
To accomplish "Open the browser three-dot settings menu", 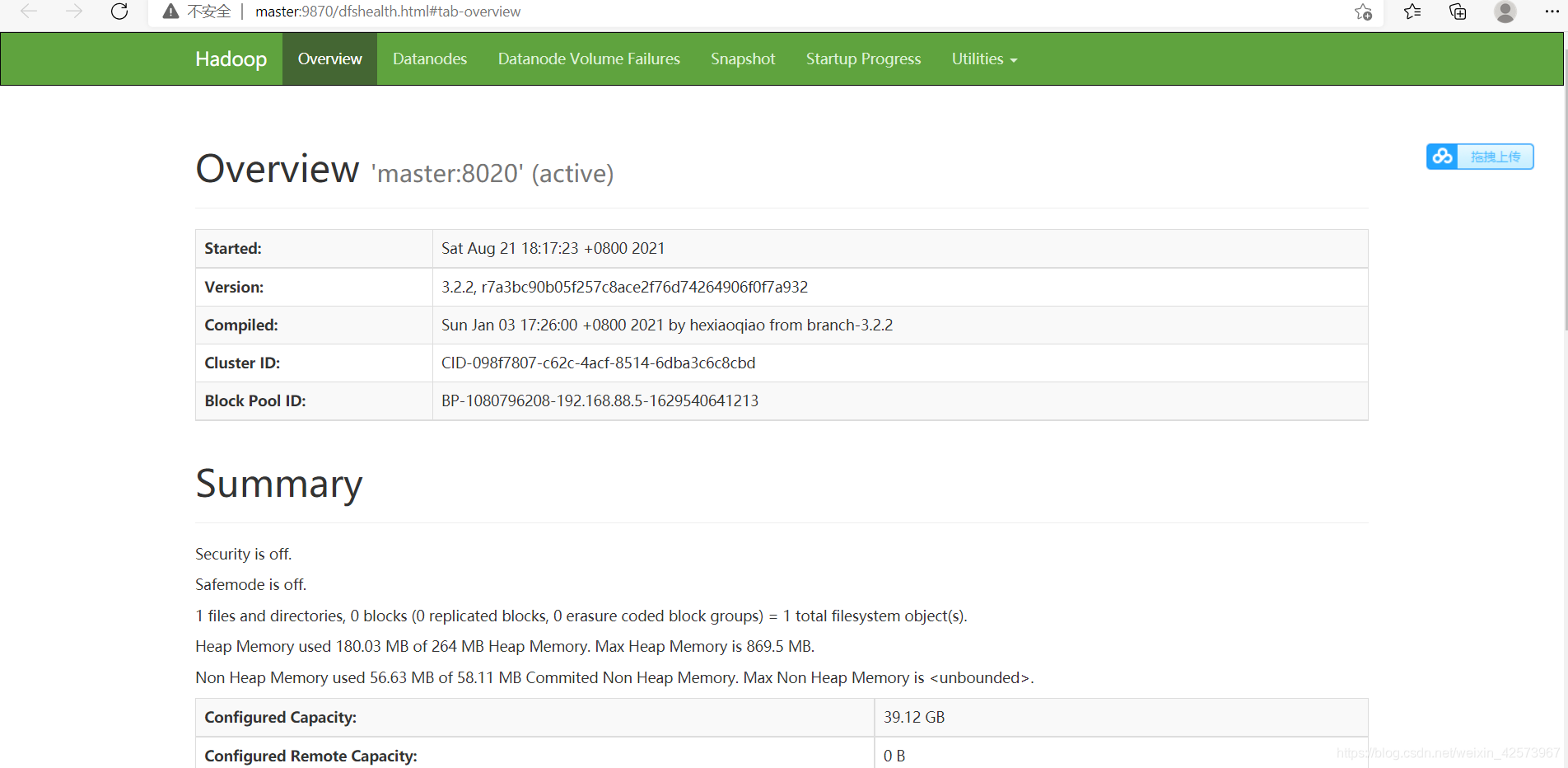I will point(1552,12).
